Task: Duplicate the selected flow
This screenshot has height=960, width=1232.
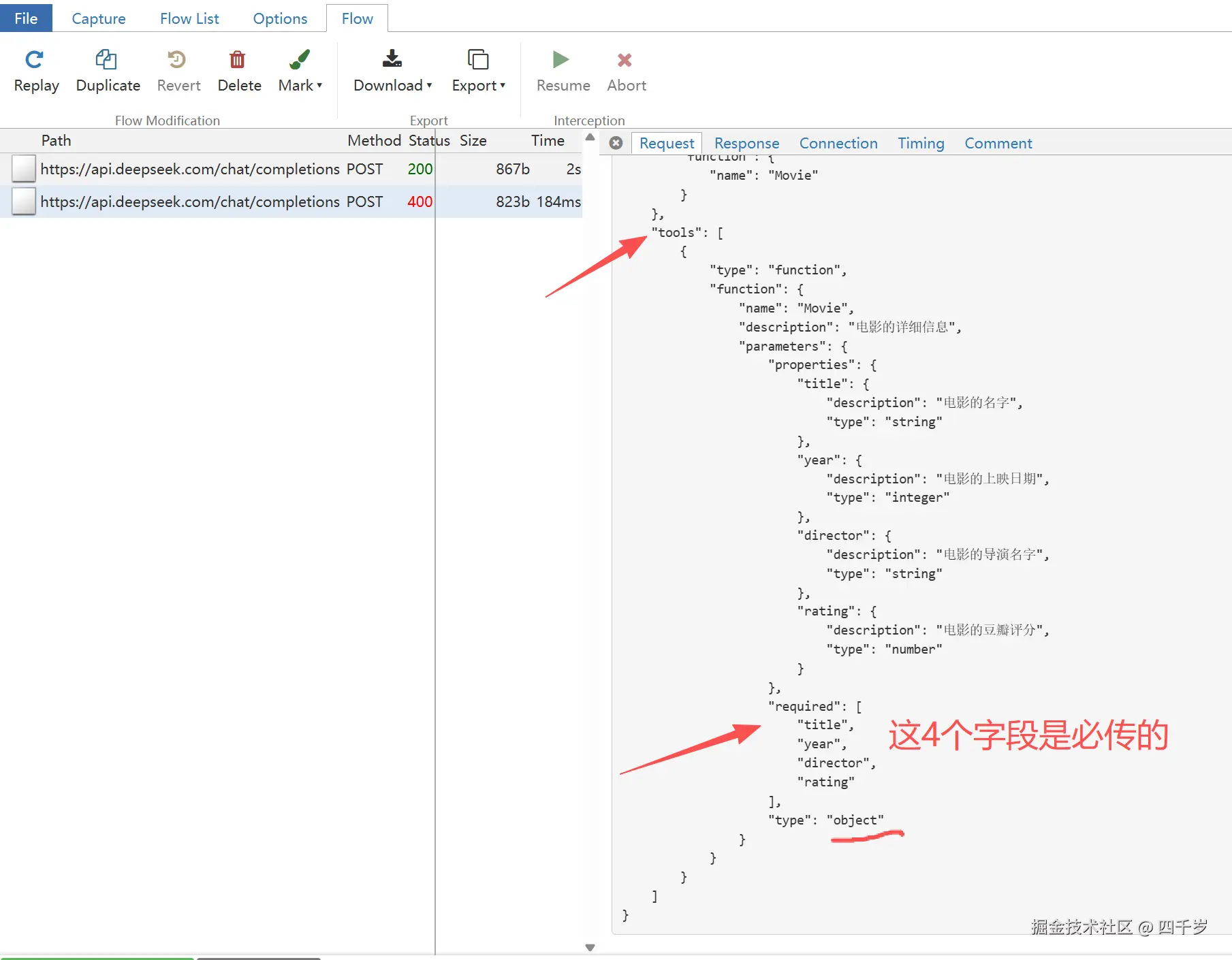Action: pyautogui.click(x=108, y=71)
